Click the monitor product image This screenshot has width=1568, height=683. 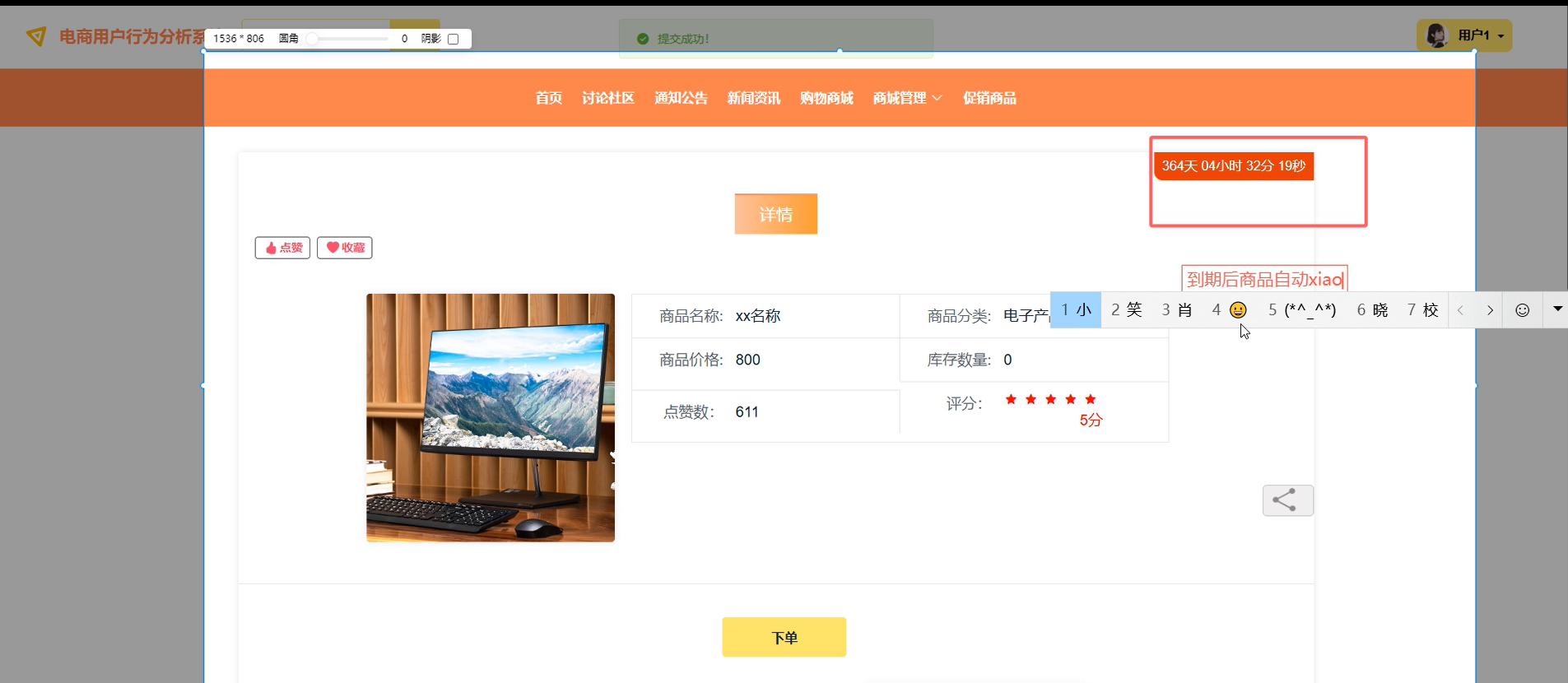point(491,418)
